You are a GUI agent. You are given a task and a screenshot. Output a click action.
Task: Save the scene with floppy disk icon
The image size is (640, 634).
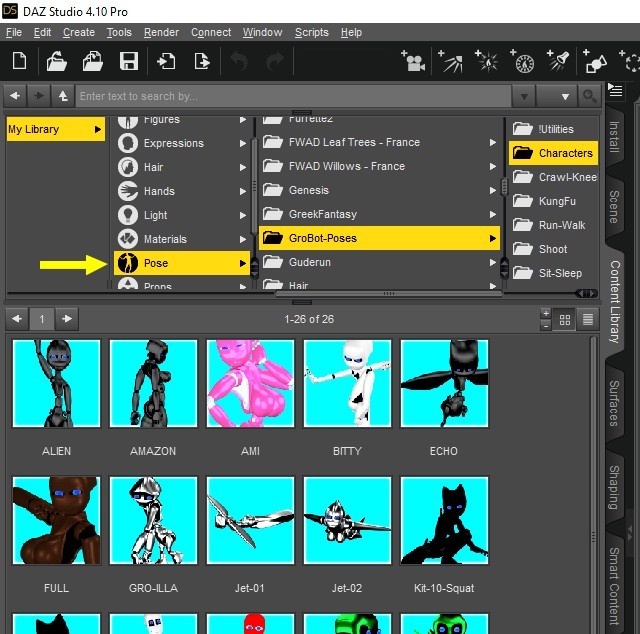pyautogui.click(x=129, y=61)
